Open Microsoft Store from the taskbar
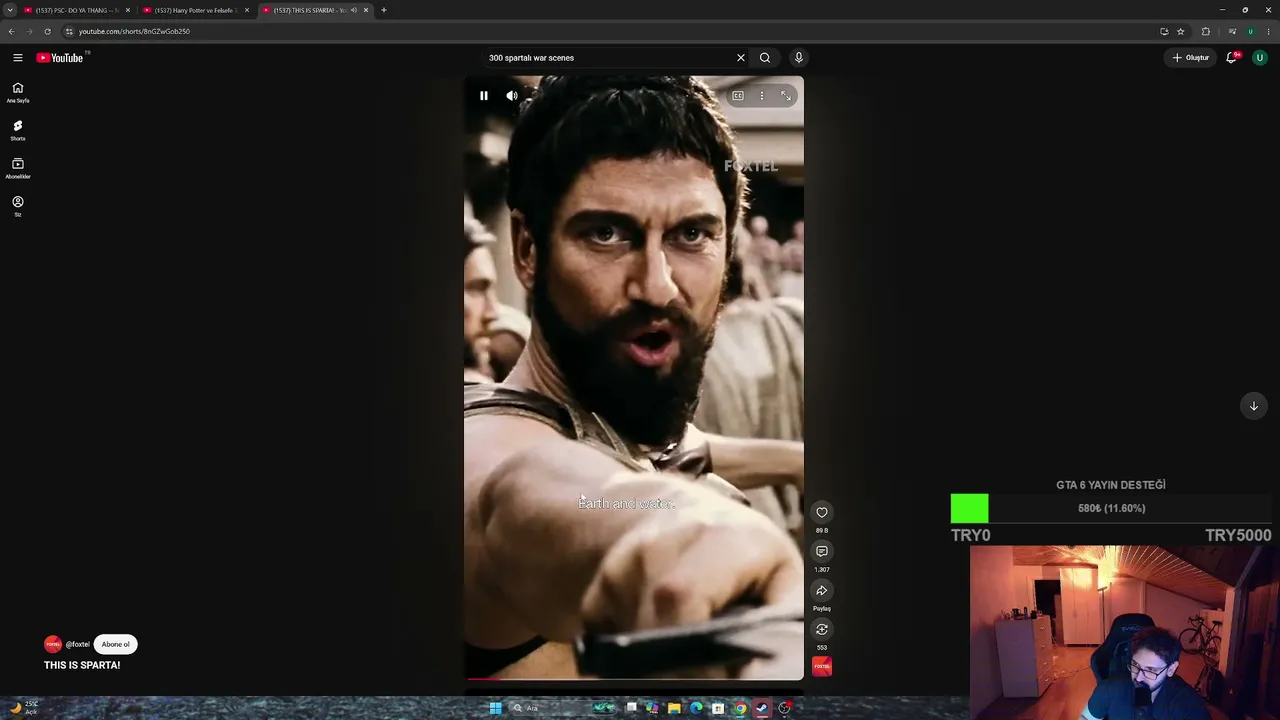Viewport: 1280px width, 720px height. click(718, 708)
